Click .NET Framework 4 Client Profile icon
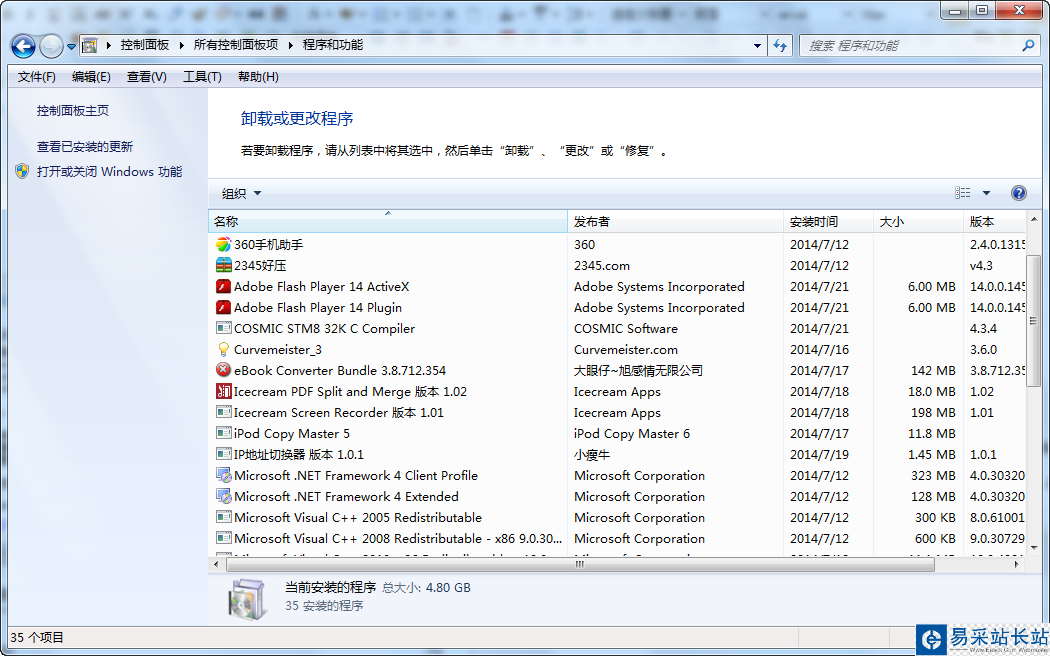 [x=224, y=475]
